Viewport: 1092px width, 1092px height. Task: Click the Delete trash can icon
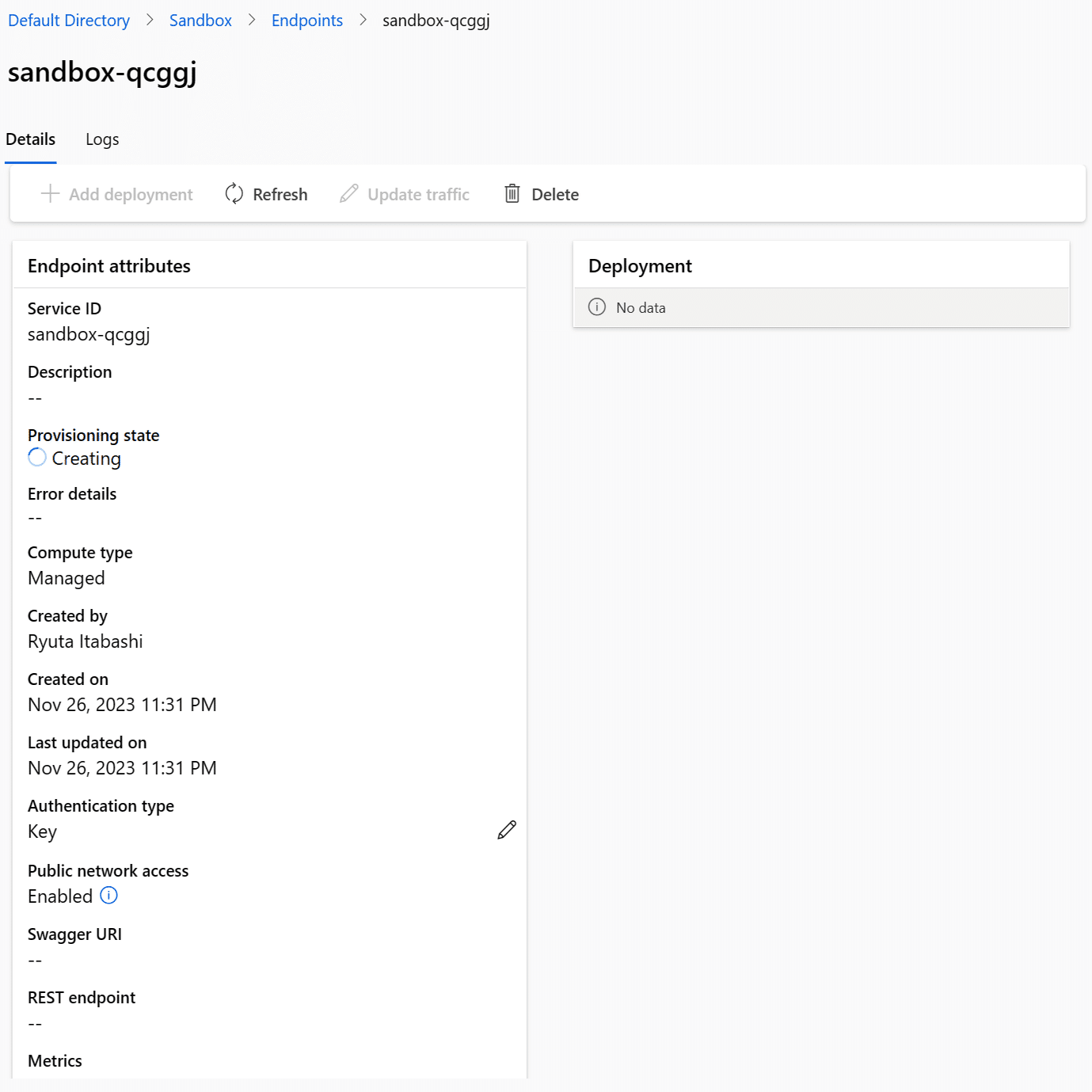point(512,194)
